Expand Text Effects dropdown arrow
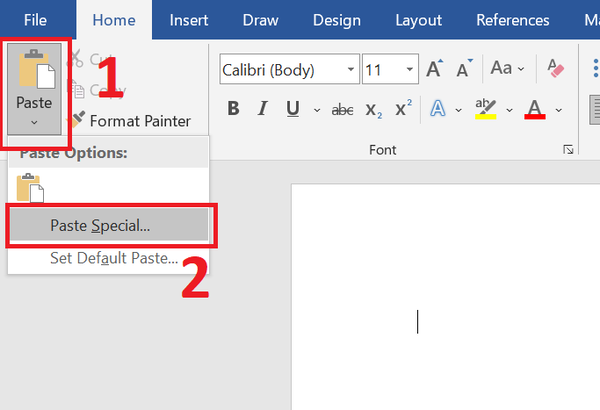 click(x=458, y=110)
